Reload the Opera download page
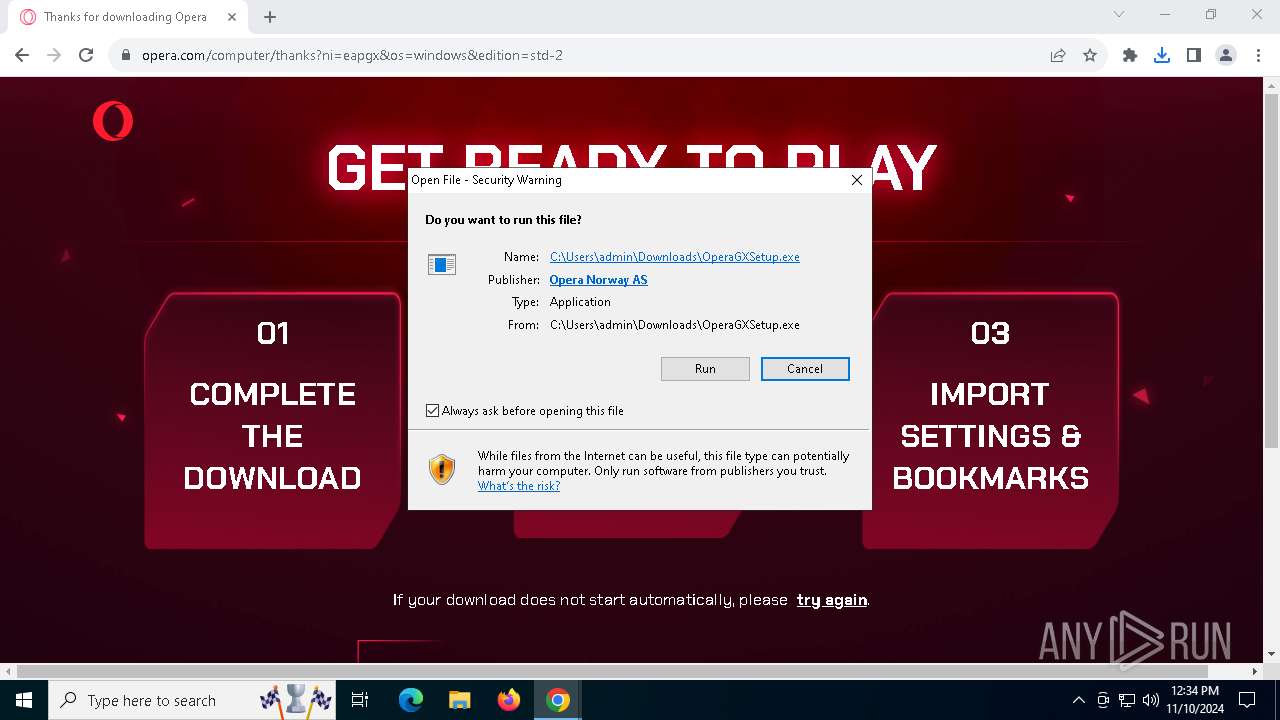 coord(86,55)
